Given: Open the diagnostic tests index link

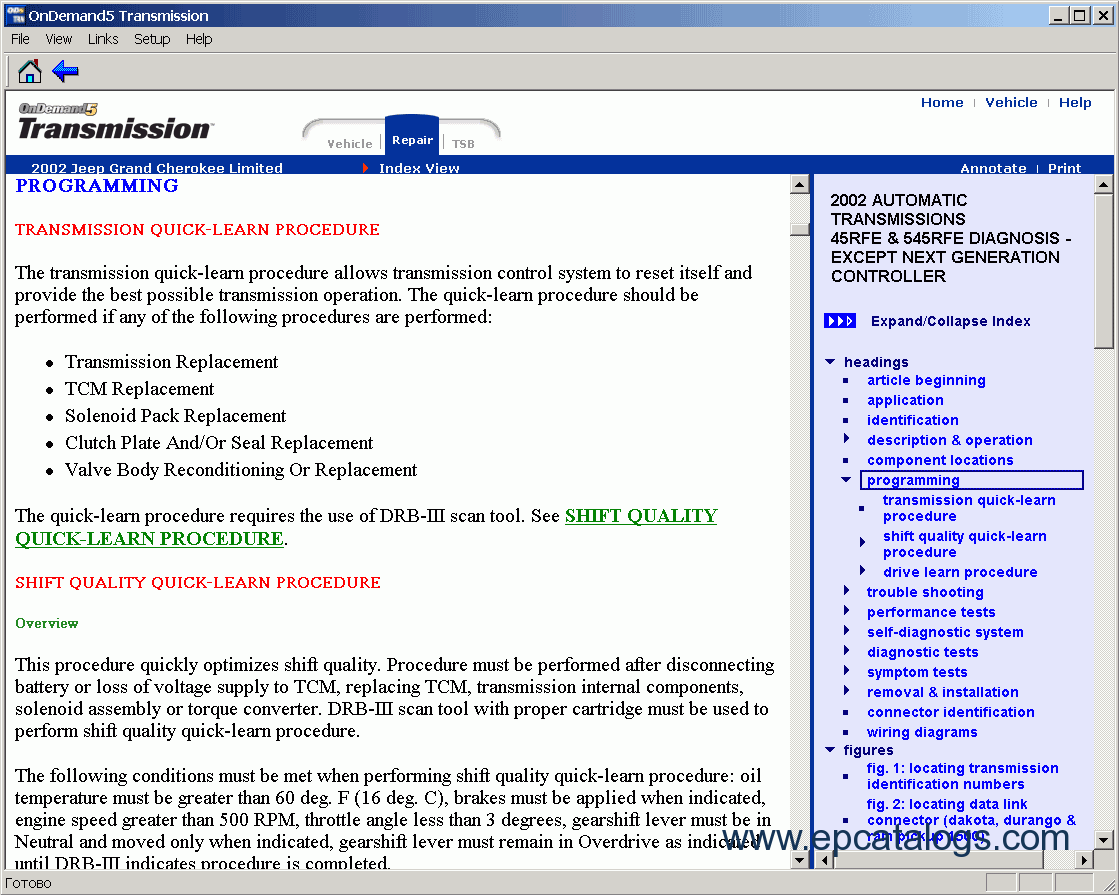Looking at the screenshot, I should tap(923, 652).
